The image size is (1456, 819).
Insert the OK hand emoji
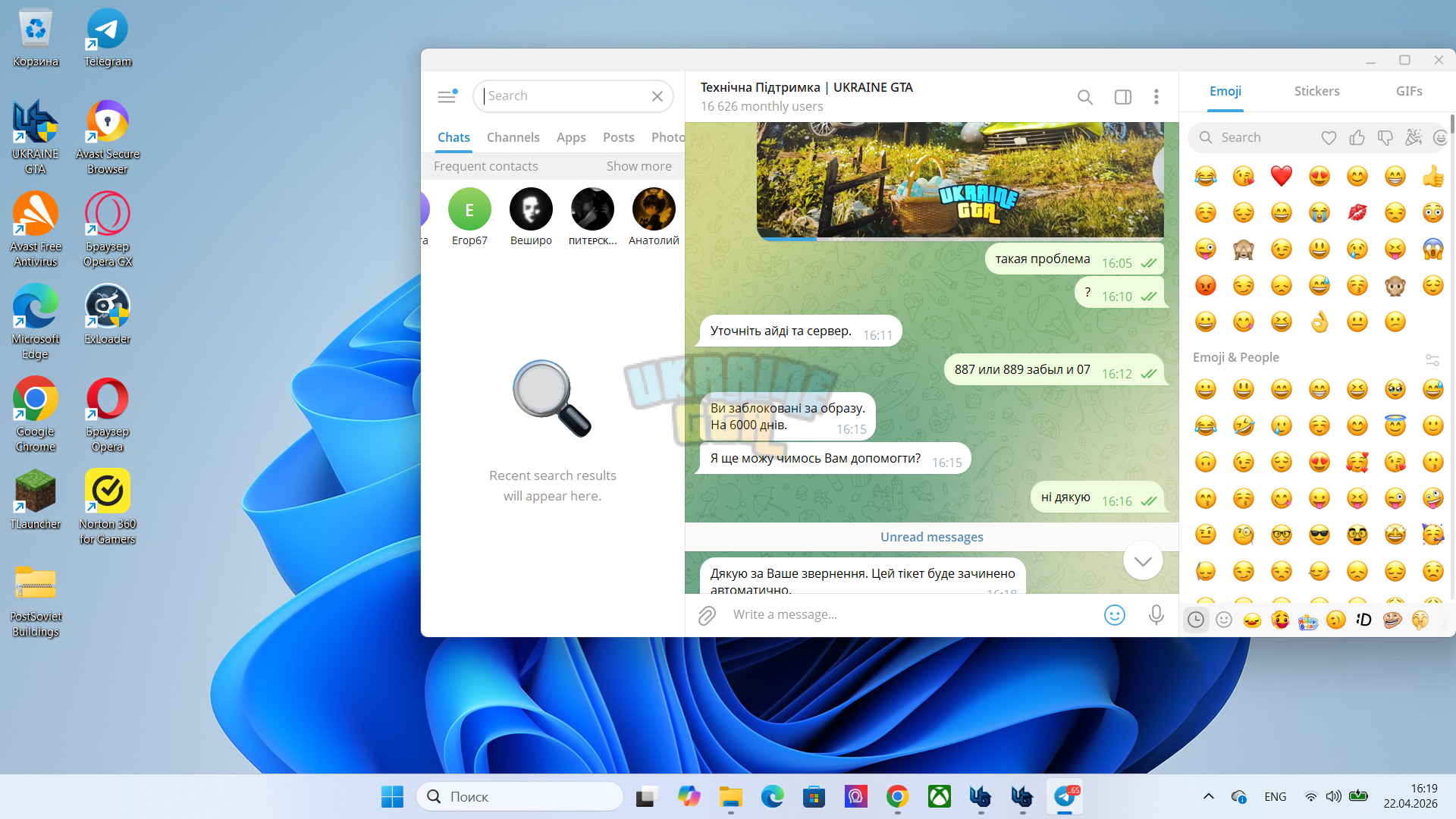pos(1319,322)
